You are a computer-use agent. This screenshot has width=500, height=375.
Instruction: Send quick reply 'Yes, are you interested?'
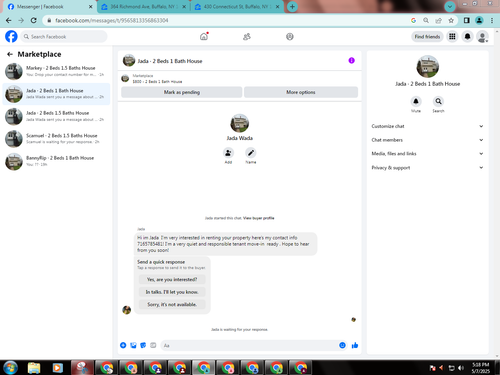point(172,279)
